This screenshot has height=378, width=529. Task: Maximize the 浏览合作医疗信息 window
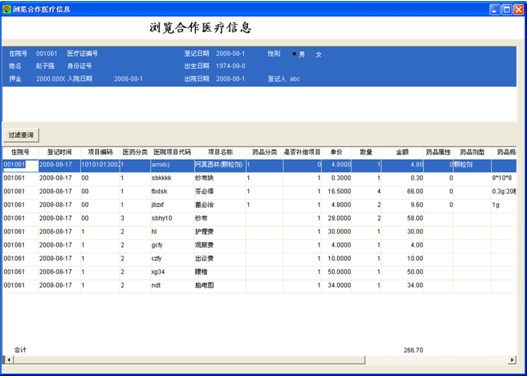tap(506, 9)
